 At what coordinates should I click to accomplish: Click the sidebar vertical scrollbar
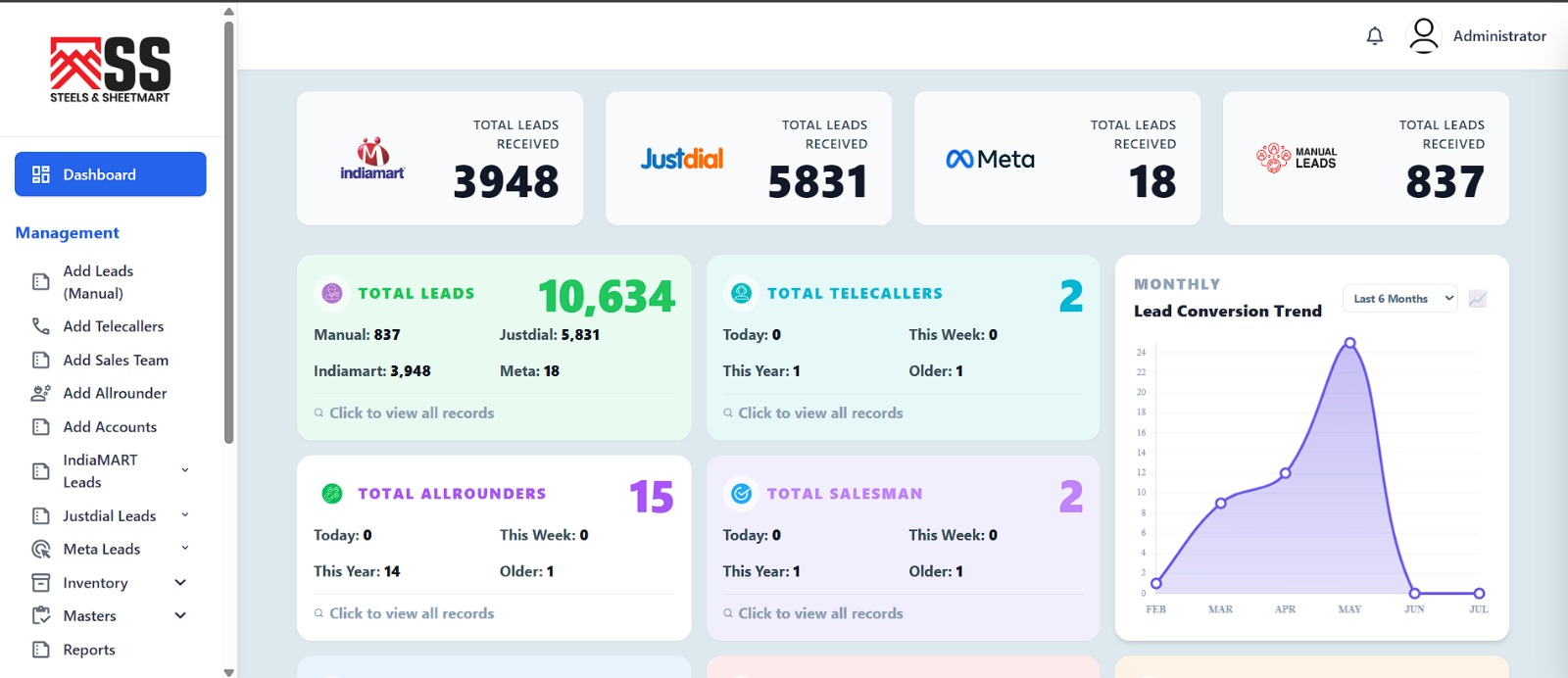[228, 230]
